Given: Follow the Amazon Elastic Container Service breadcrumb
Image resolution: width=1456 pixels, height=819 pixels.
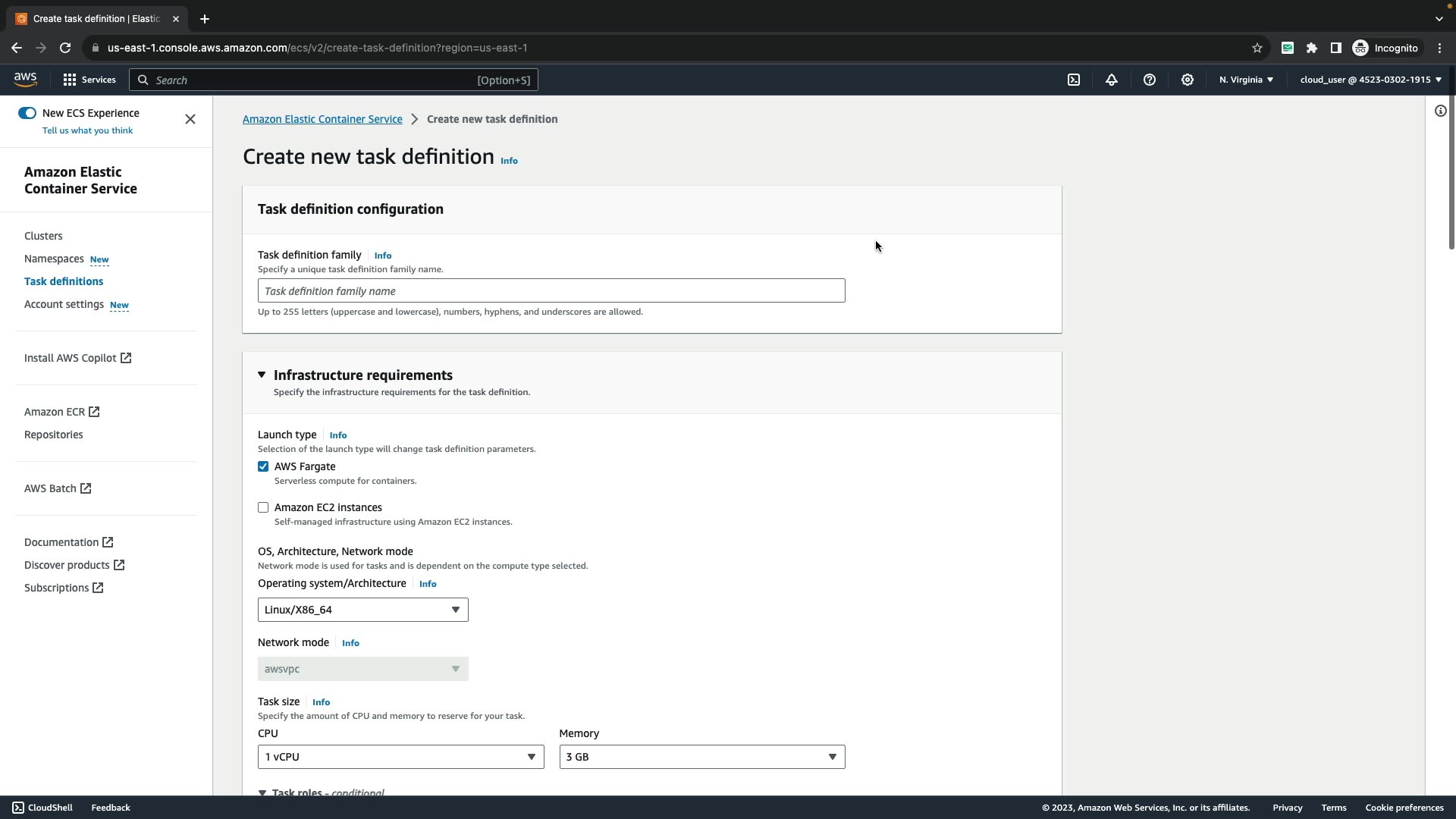Looking at the screenshot, I should coord(322,119).
